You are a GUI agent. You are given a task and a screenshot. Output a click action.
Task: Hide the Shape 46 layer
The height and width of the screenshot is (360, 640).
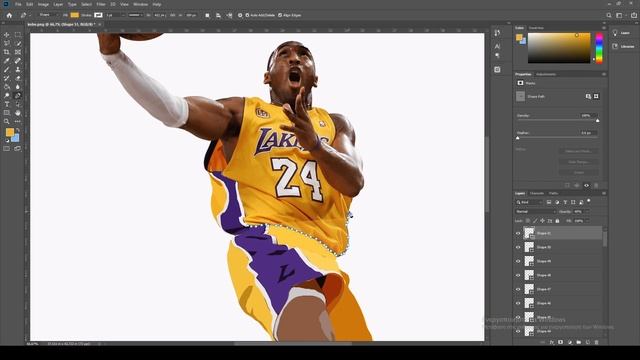click(518, 303)
